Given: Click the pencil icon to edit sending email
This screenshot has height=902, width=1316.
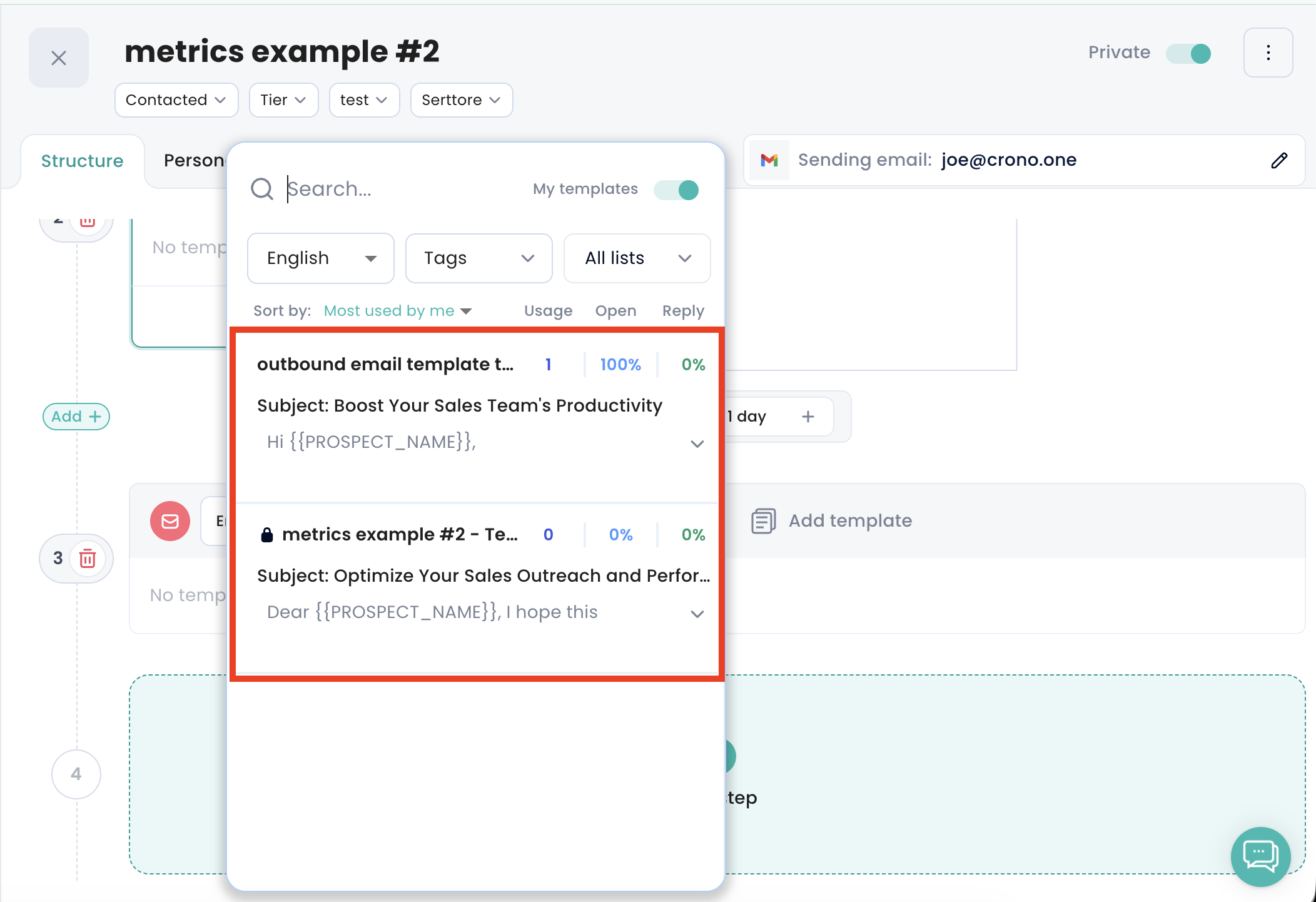Looking at the screenshot, I should point(1279,161).
